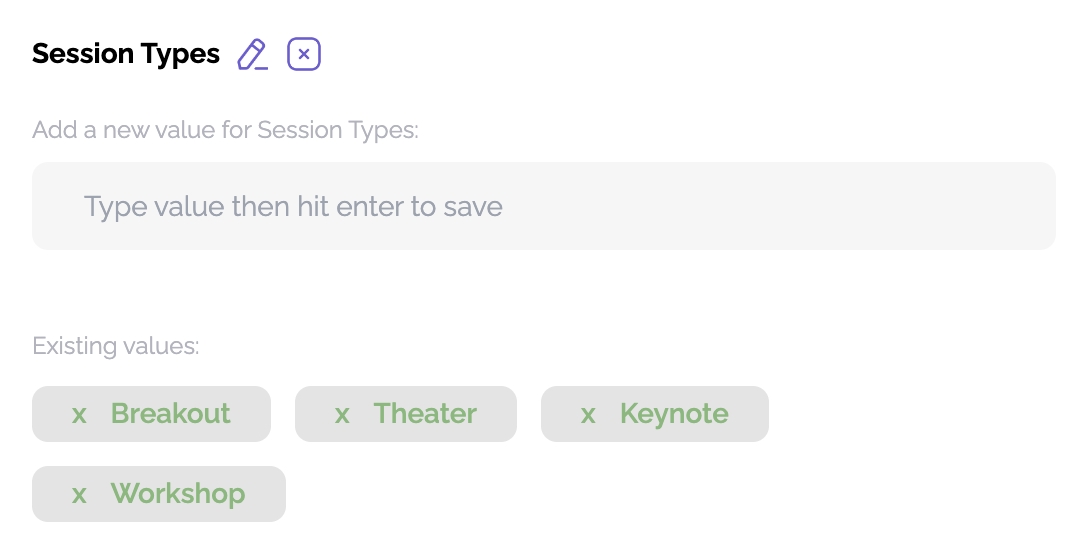
Task: Select the Breakout session type tag
Action: pos(171,414)
